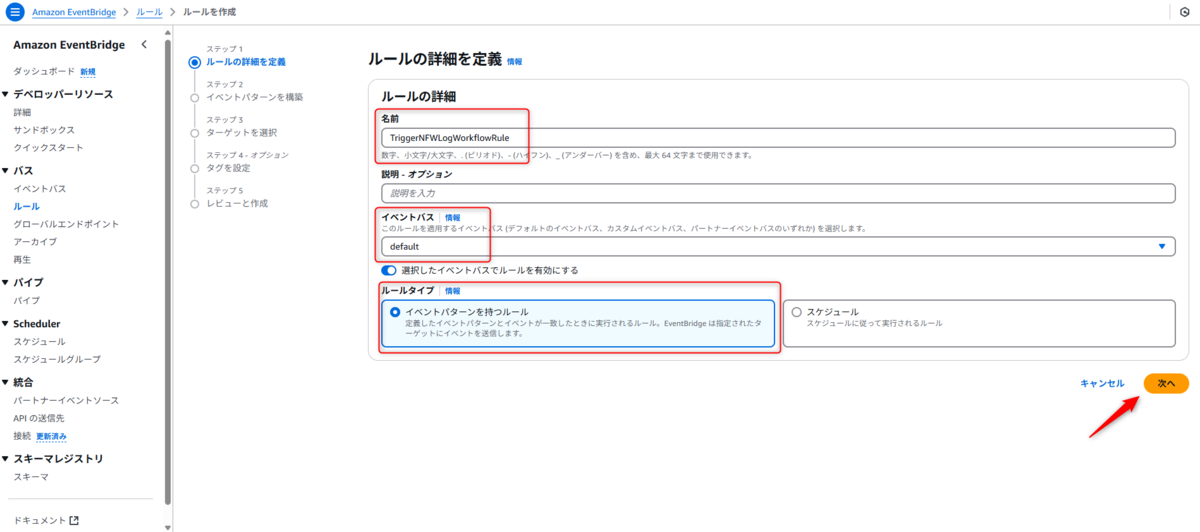Open サンドボックス in the sidebar
This screenshot has height=532, width=1200.
[x=44, y=130]
